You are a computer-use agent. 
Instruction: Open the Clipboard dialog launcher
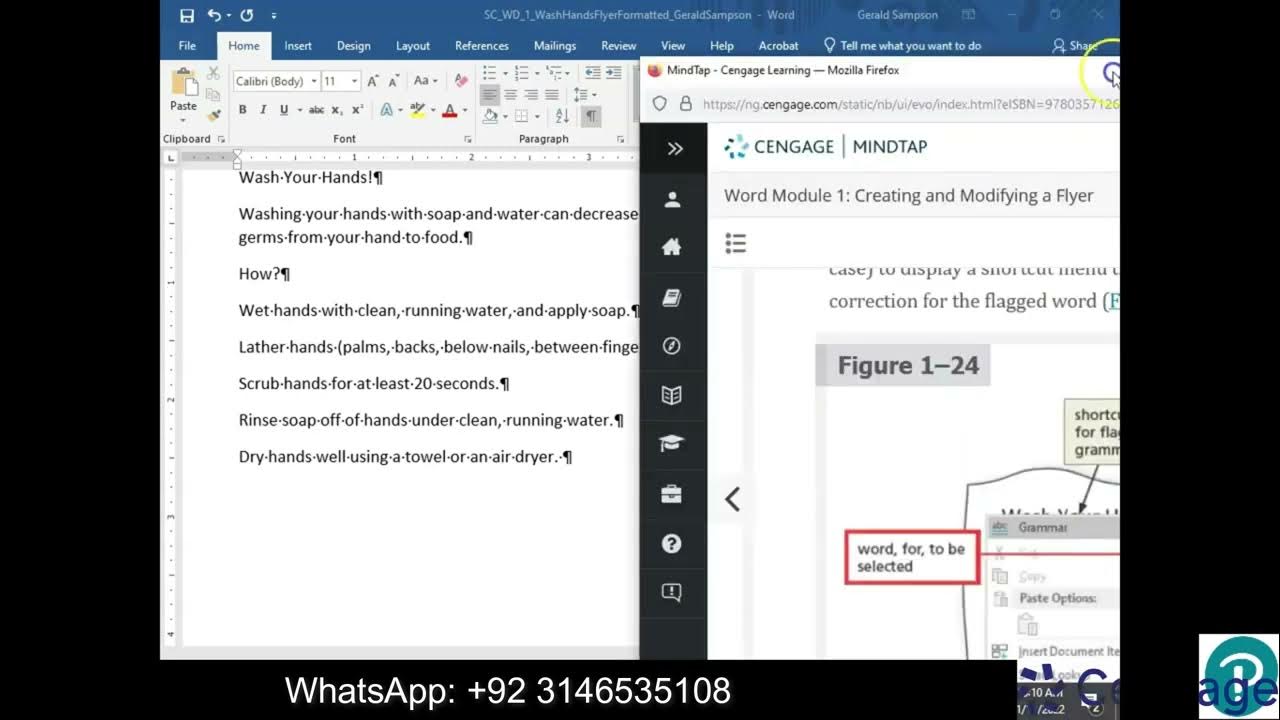click(x=221, y=139)
